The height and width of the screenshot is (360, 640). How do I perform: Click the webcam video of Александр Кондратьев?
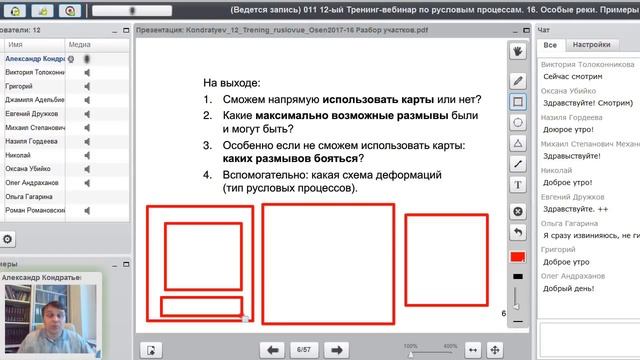(x=51, y=319)
